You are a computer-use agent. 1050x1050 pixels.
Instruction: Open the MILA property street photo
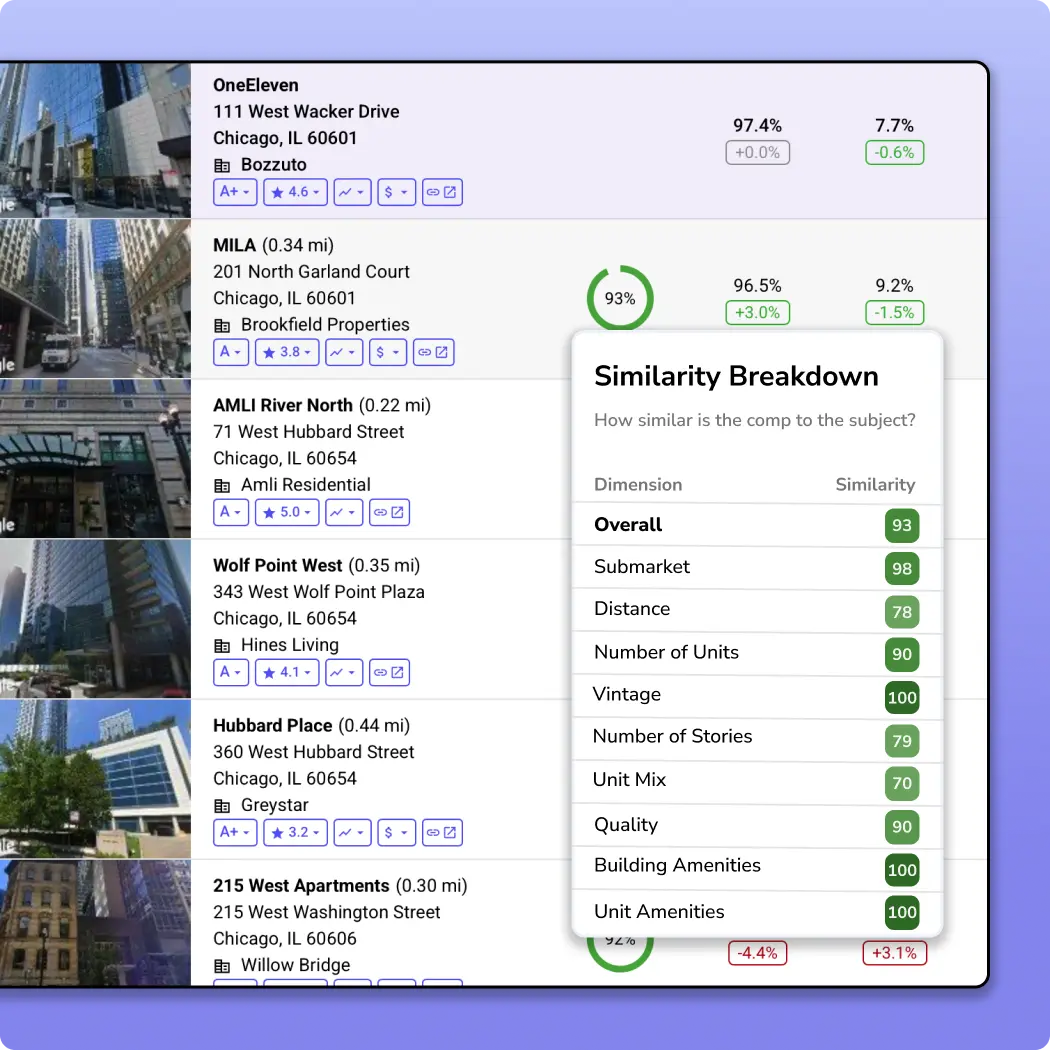pos(95,299)
